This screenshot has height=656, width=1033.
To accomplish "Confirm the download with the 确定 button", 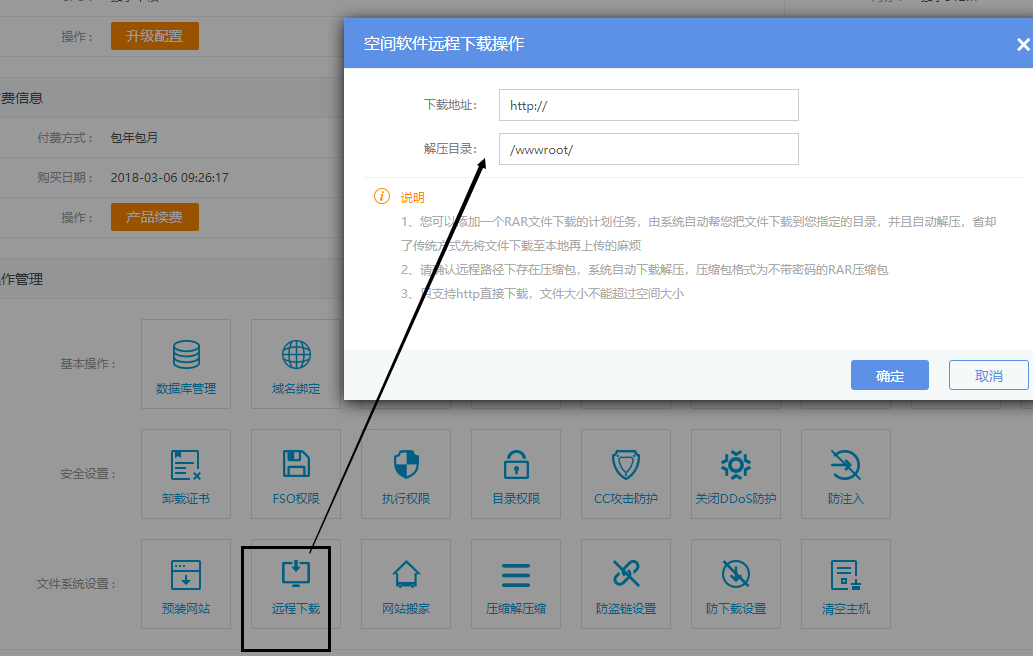I will pyautogui.click(x=888, y=375).
